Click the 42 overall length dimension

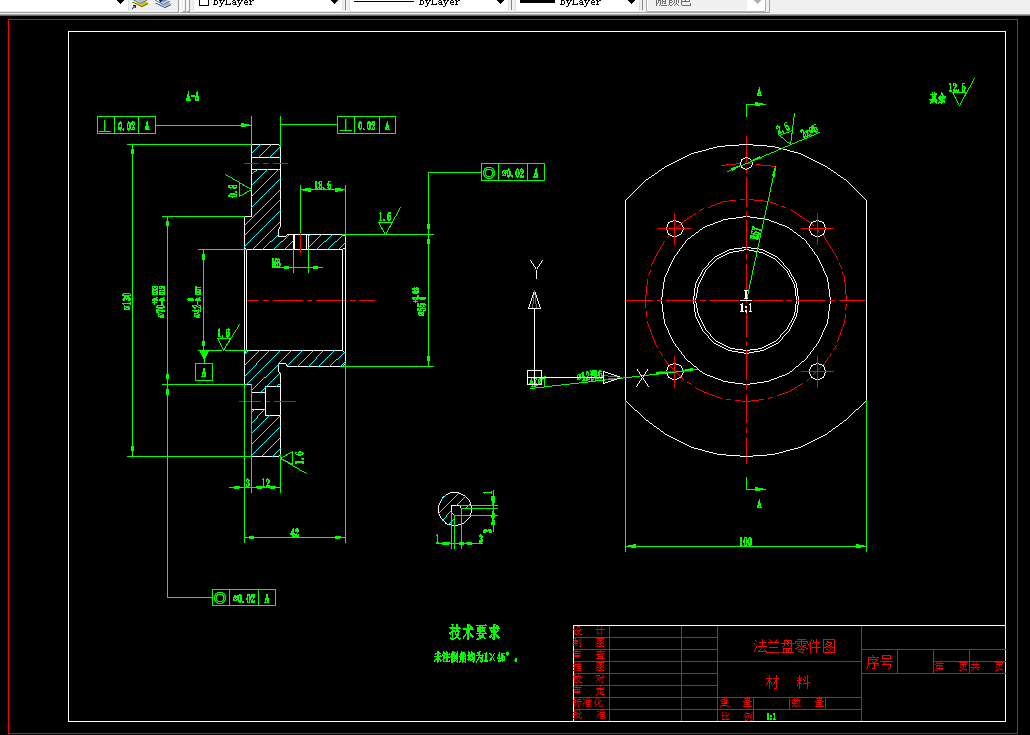294,533
